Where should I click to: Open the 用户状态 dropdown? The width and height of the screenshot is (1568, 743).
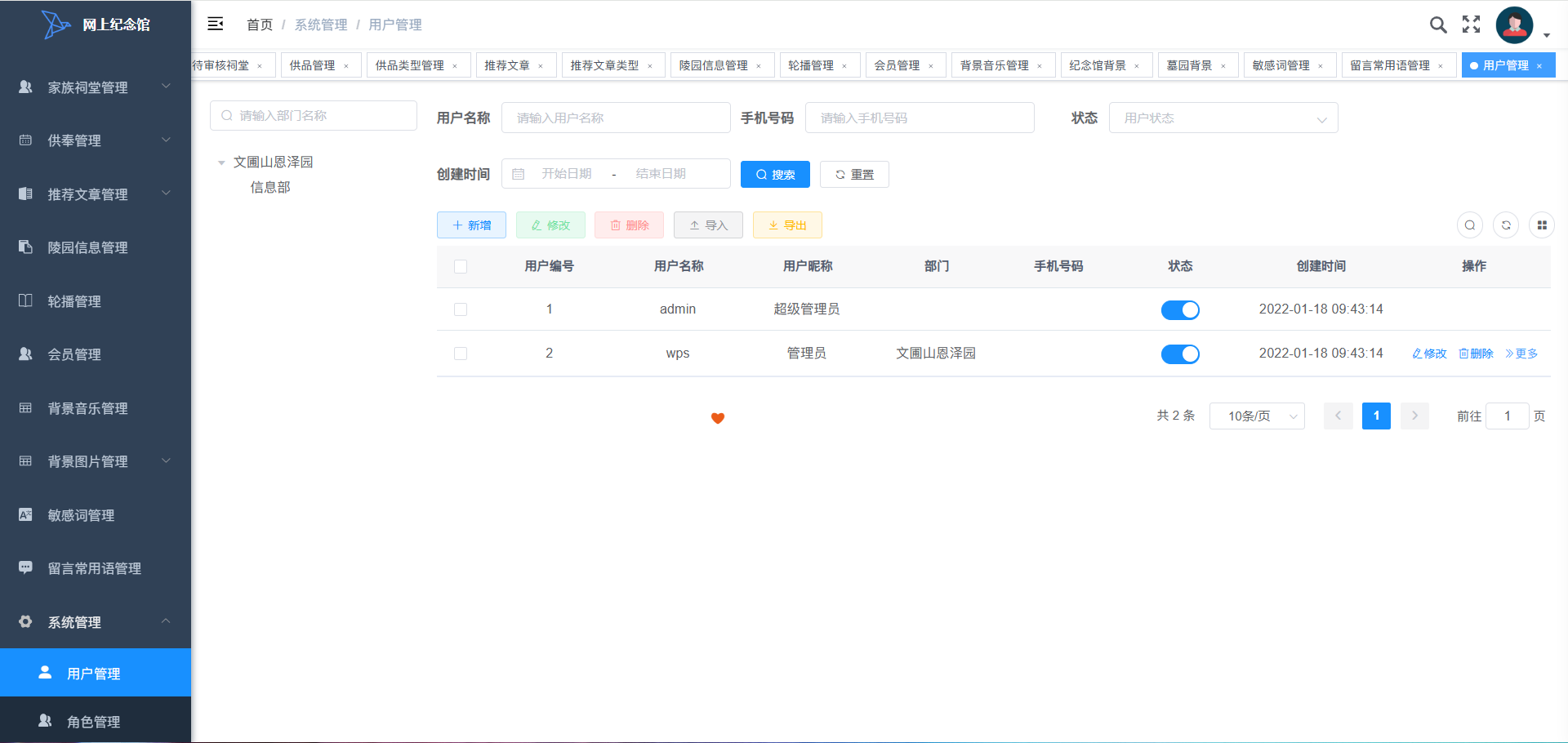click(1223, 118)
